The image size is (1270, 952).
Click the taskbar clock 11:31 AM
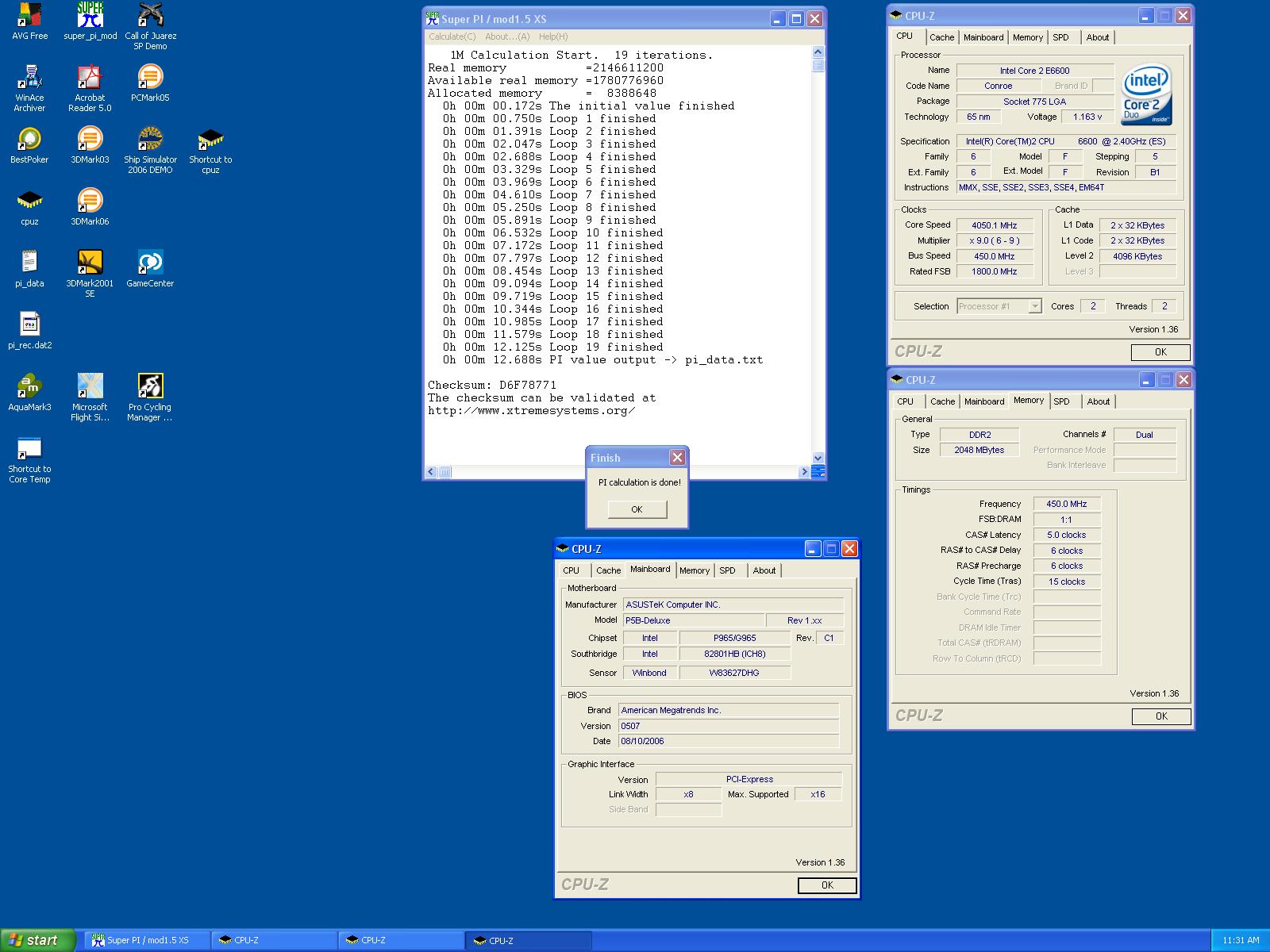pyautogui.click(x=1241, y=941)
